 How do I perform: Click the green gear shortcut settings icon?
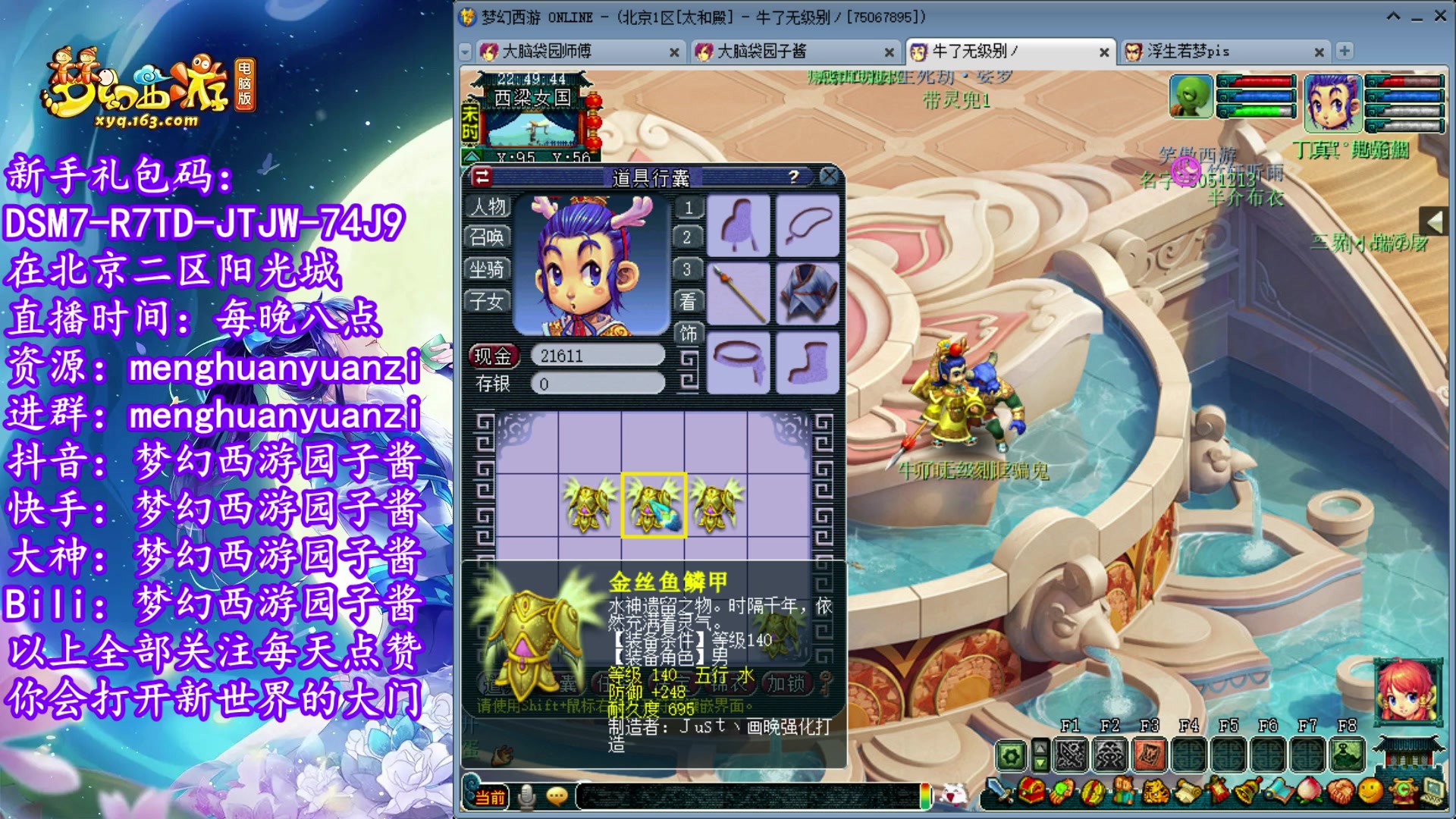coord(1011,755)
